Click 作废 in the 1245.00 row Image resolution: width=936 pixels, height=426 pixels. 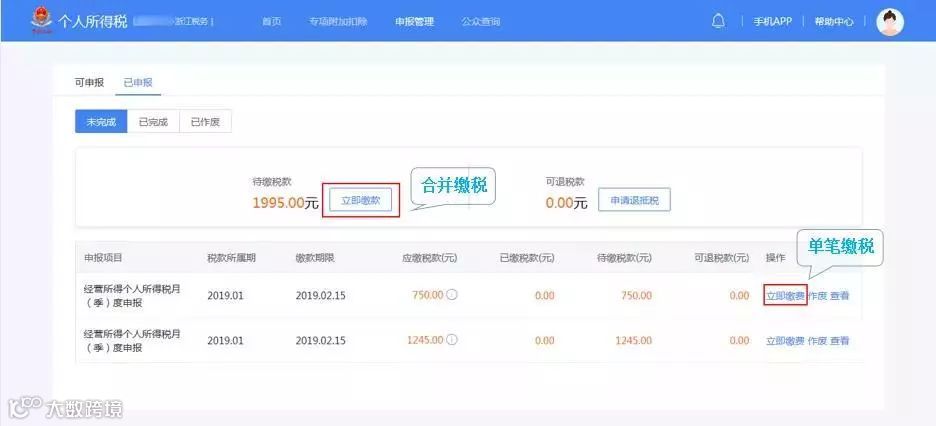point(817,341)
